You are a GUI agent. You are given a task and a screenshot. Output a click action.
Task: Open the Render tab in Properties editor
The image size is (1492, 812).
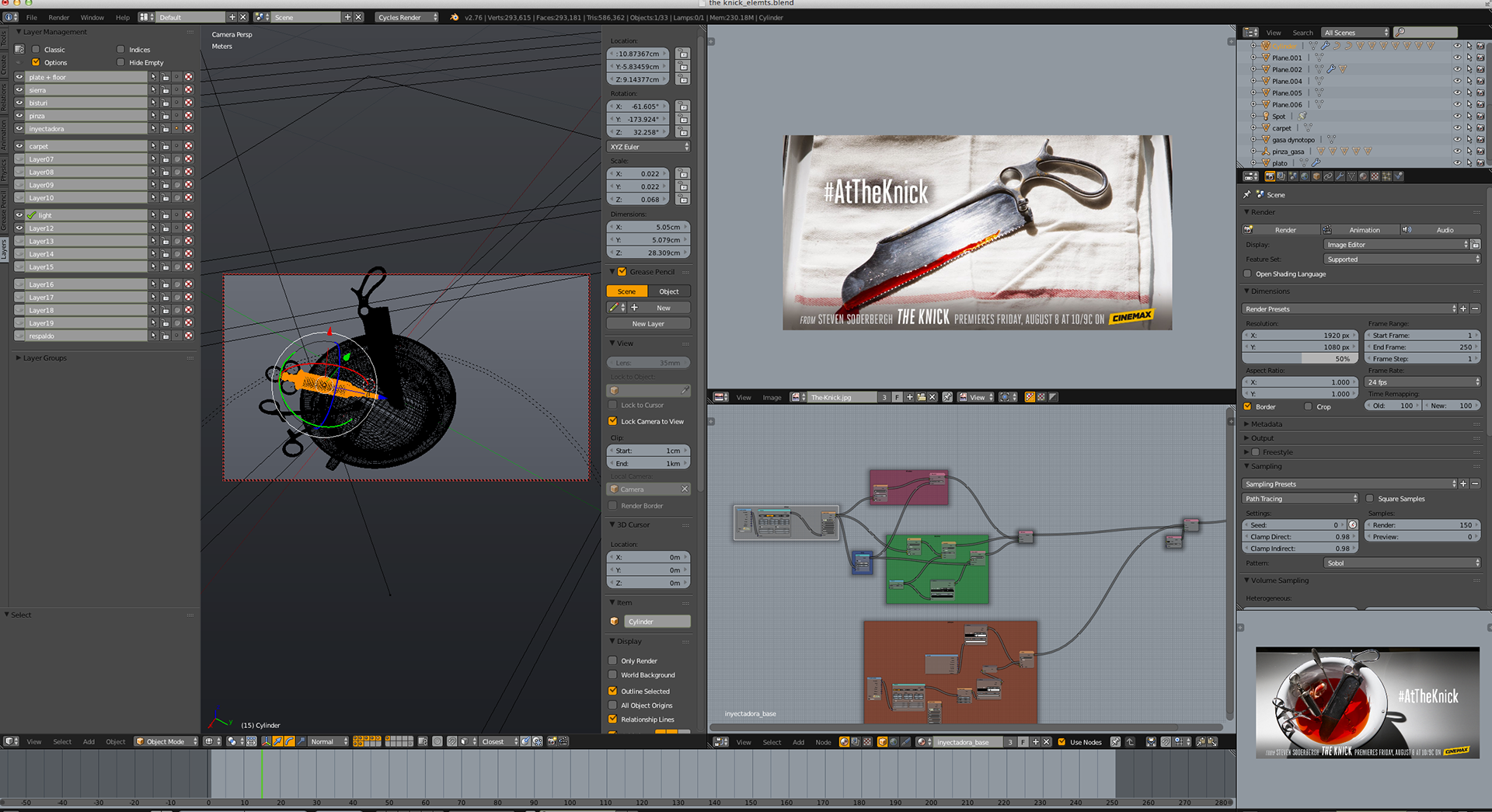(x=1270, y=176)
